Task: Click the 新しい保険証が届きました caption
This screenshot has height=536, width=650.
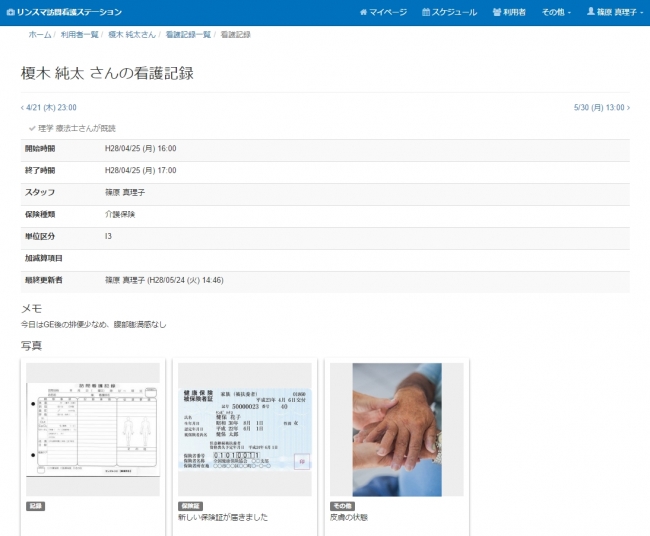Action: pos(223,518)
